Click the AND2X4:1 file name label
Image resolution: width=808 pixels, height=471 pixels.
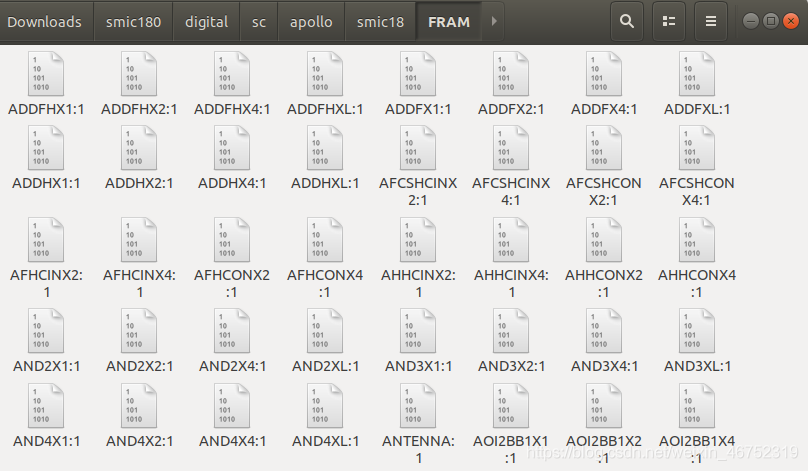coord(232,366)
